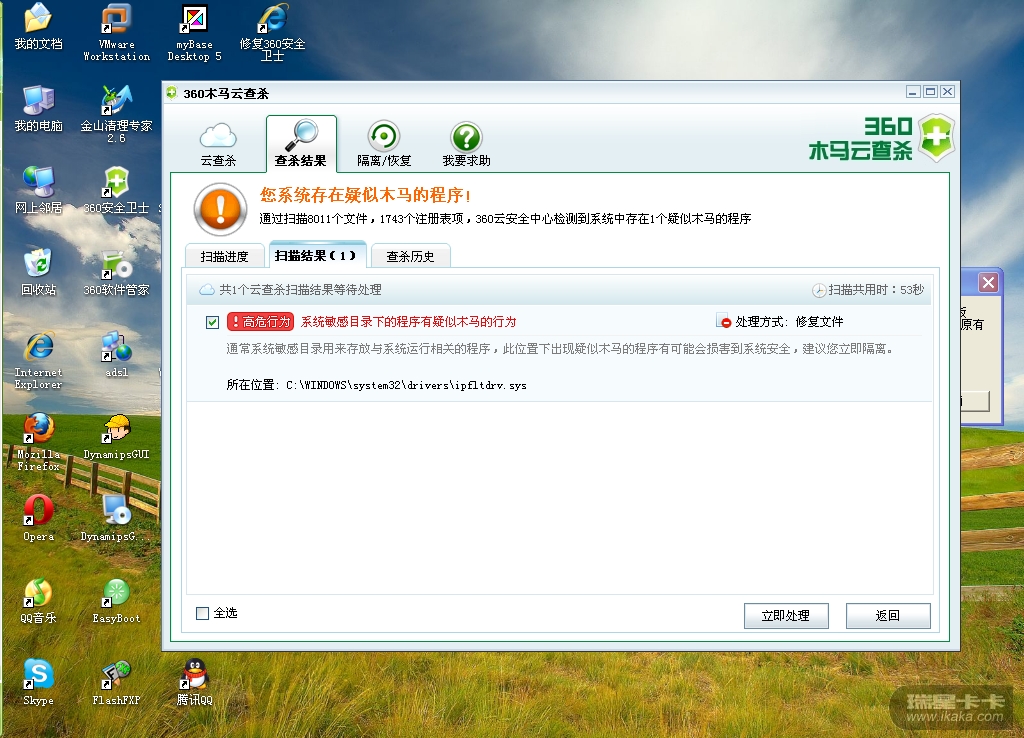Click the orange exclamation warning icon
This screenshot has height=738, width=1024.
220,209
